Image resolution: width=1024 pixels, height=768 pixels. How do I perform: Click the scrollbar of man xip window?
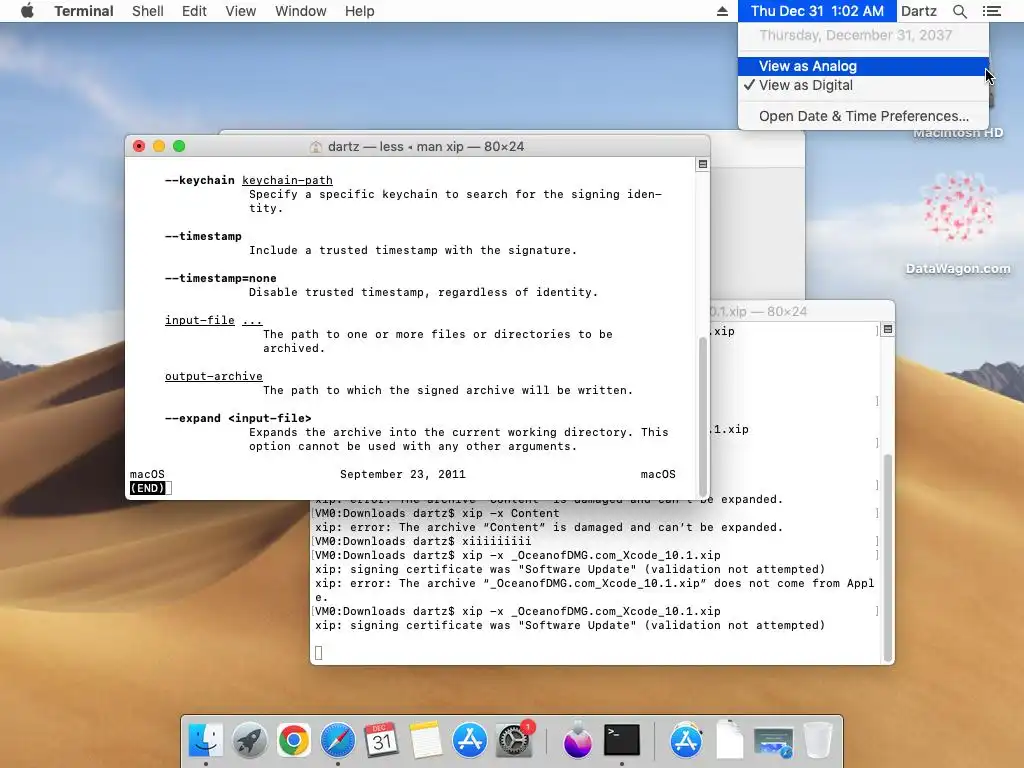(703, 417)
